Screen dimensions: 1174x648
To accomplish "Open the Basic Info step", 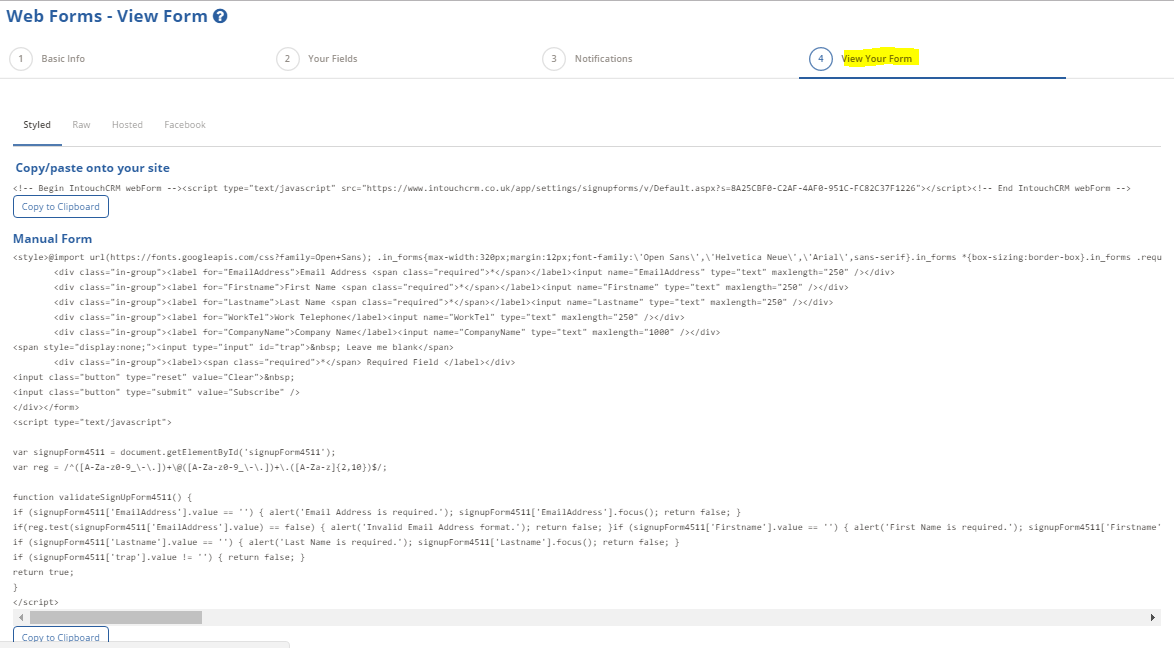I will point(63,58).
